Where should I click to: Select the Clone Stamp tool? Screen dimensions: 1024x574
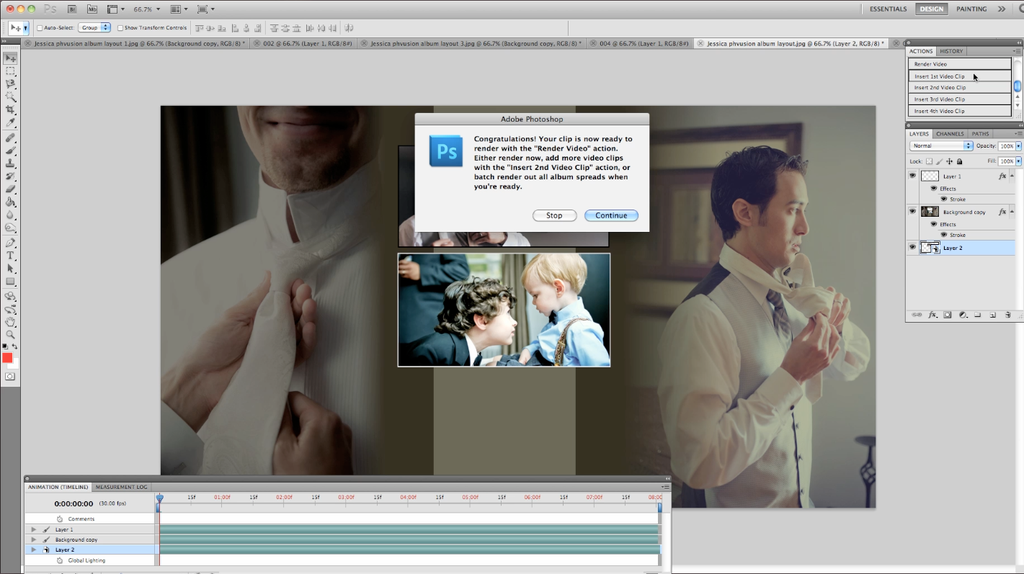[10, 163]
